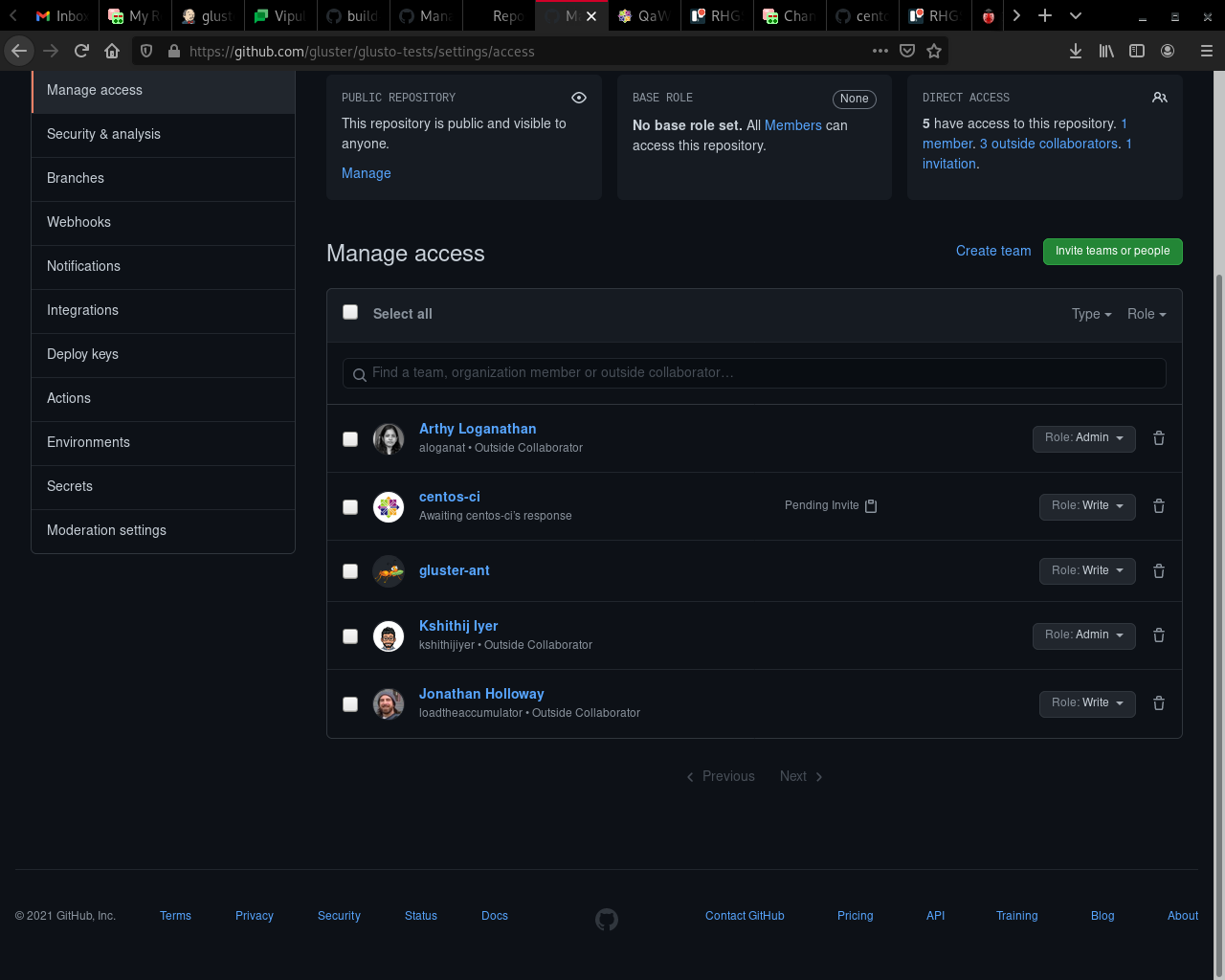Select the centos-ci row checkbox
The height and width of the screenshot is (980, 1225).
[350, 507]
